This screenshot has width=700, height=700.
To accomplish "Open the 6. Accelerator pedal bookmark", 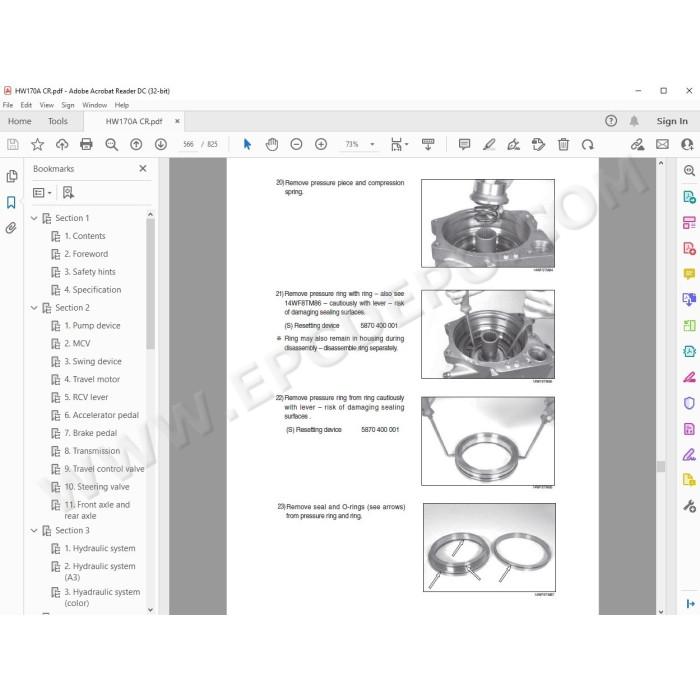I will [101, 415].
